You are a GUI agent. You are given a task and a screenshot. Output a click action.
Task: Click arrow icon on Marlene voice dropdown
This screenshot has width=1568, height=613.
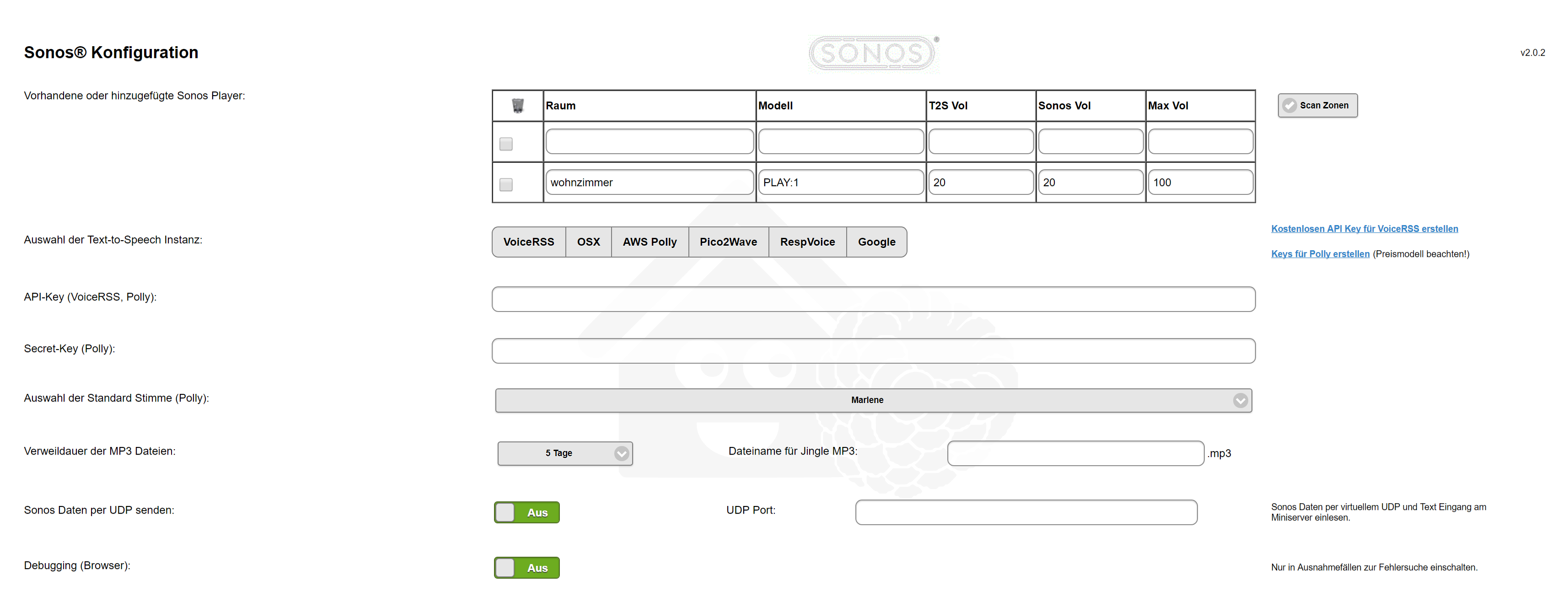1240,401
